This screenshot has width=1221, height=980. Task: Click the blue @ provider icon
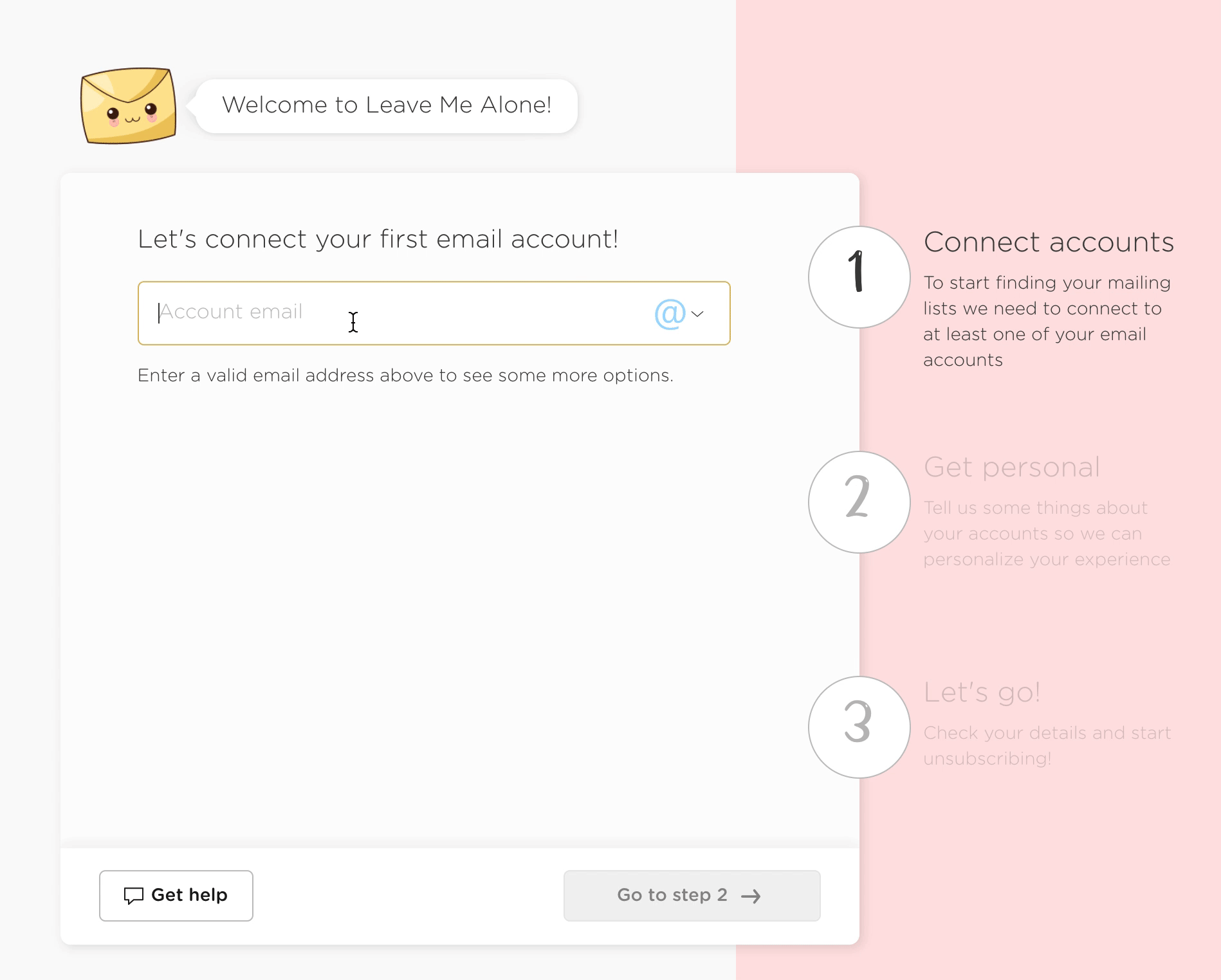click(x=670, y=314)
